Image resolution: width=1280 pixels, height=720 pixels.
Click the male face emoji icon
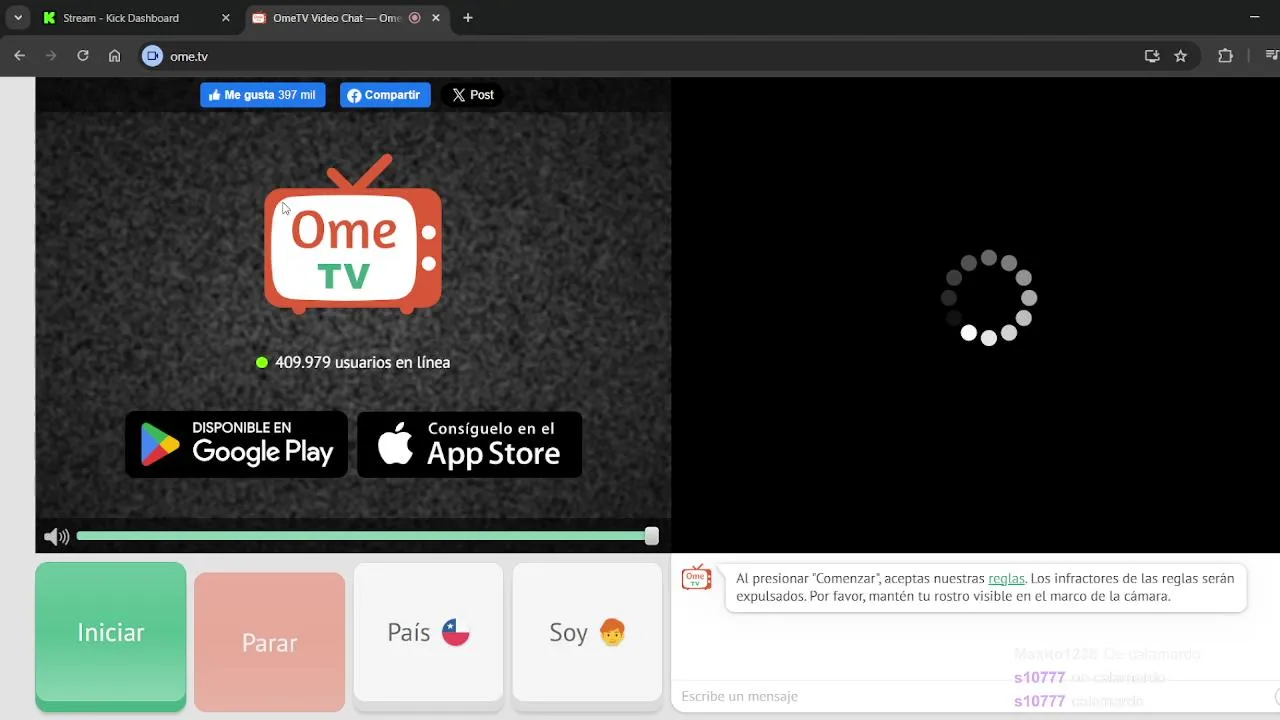[612, 632]
